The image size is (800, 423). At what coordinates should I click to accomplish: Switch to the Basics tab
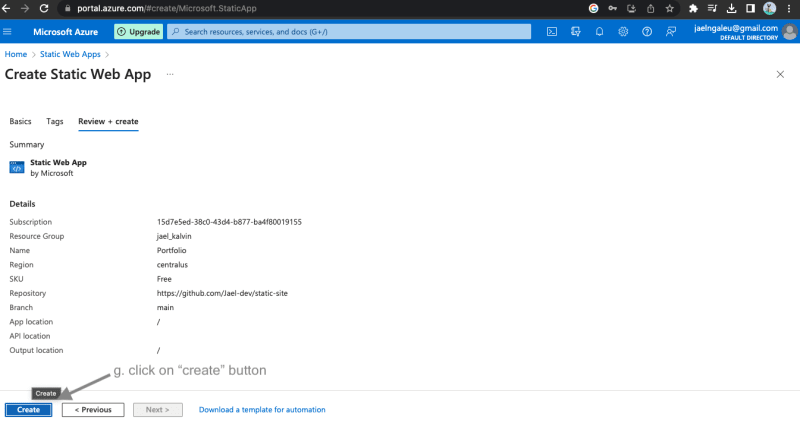tap(20, 121)
